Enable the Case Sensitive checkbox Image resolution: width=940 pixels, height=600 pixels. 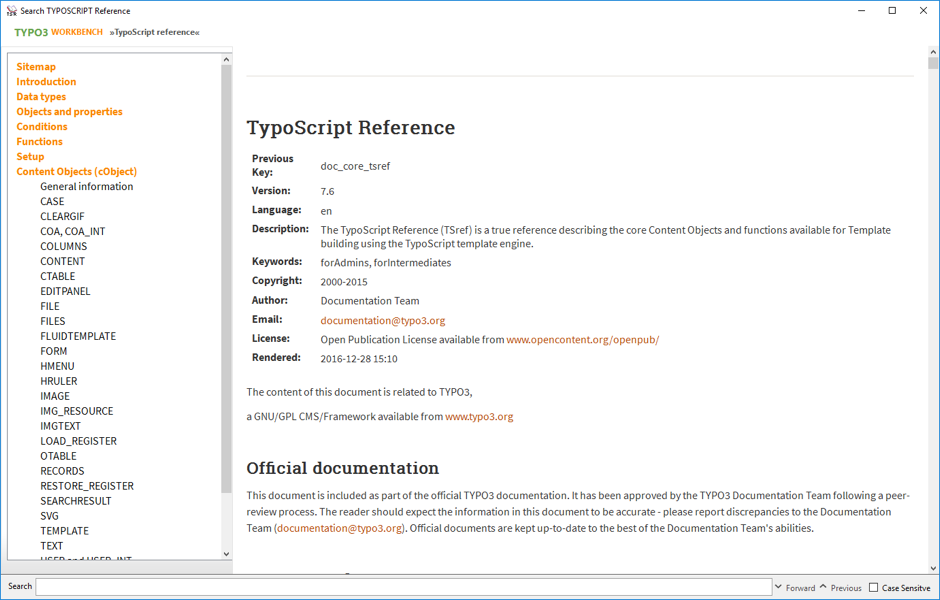coord(874,588)
